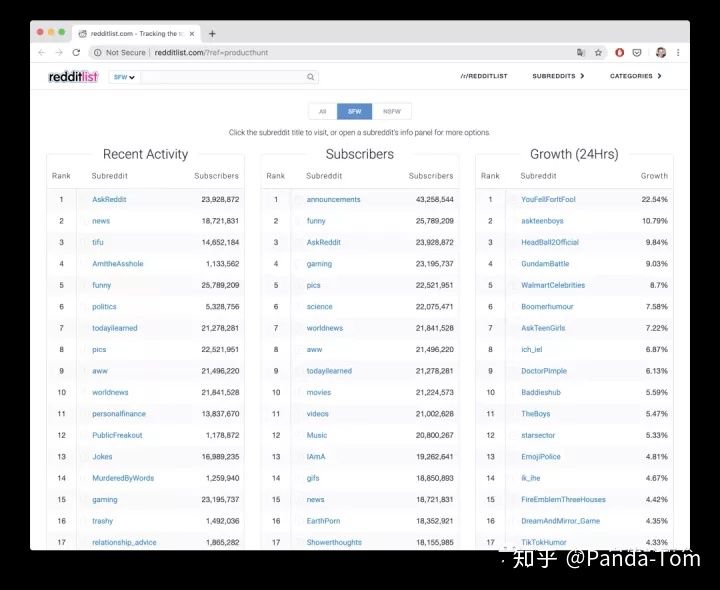Screen dimensions: 720x590
Task: Click the search magnifier icon
Action: pyautogui.click(x=311, y=77)
